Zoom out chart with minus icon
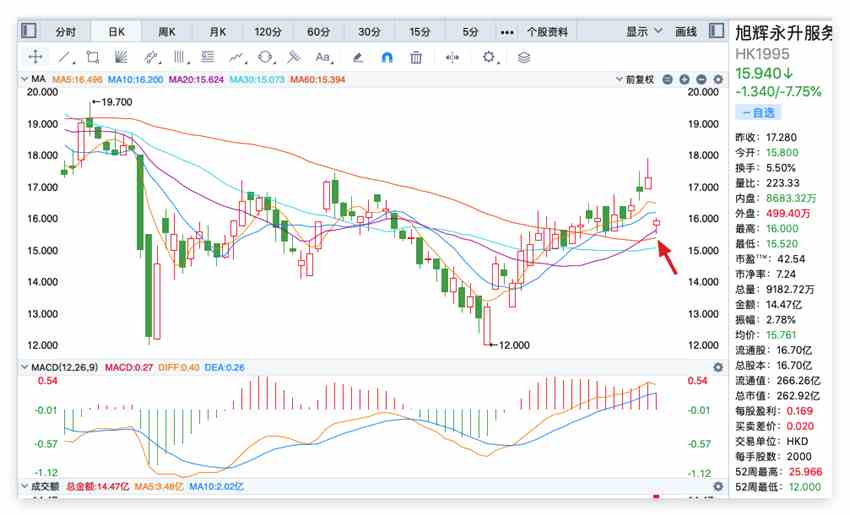 click(x=667, y=79)
